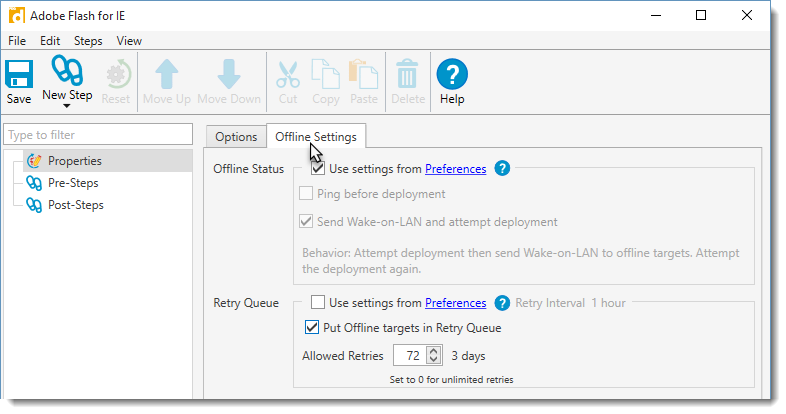Click the Cut scissors icon

(x=288, y=74)
